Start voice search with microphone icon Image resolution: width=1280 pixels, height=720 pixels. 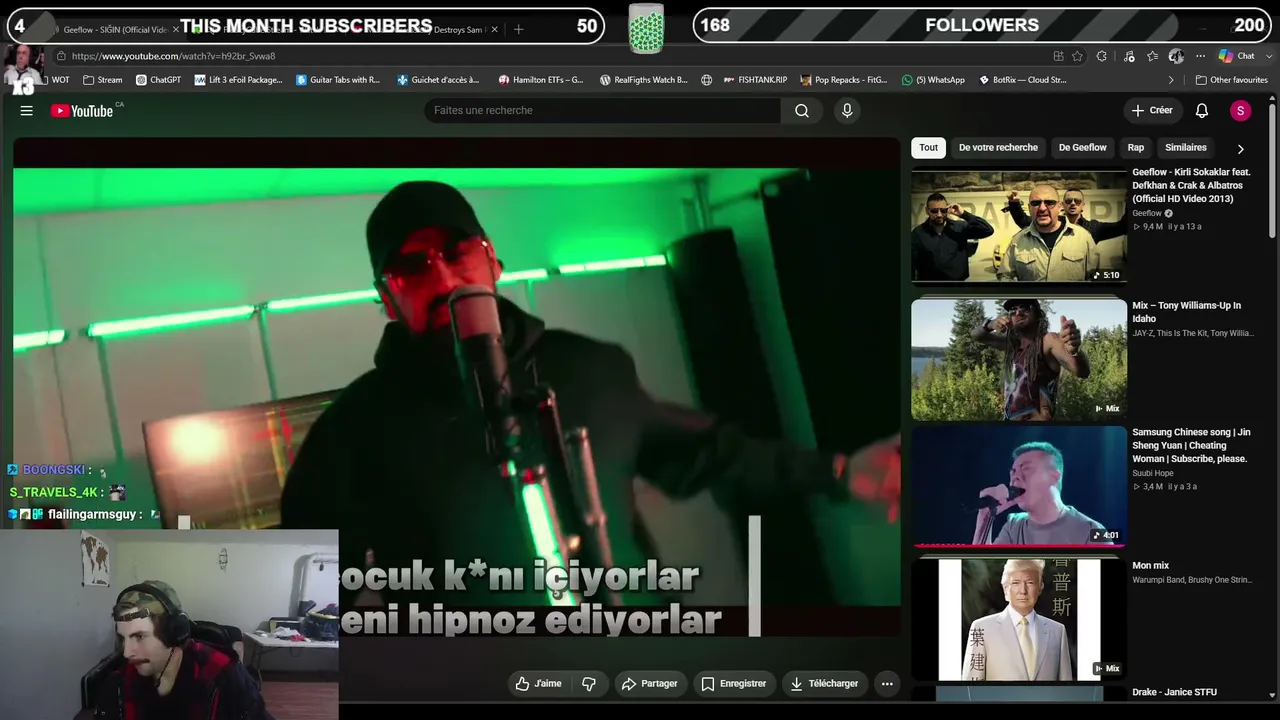pyautogui.click(x=847, y=111)
